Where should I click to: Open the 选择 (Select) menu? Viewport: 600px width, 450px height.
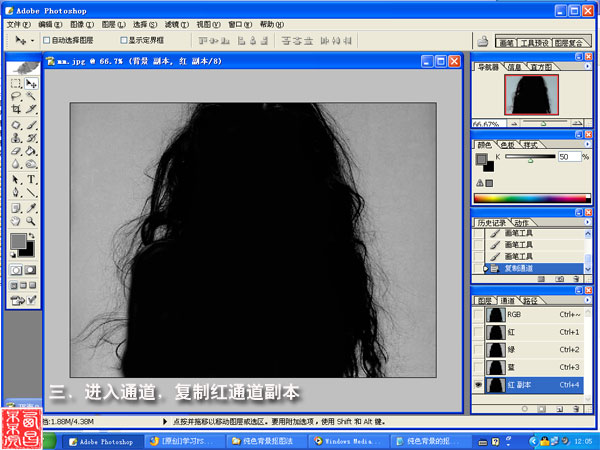click(145, 24)
